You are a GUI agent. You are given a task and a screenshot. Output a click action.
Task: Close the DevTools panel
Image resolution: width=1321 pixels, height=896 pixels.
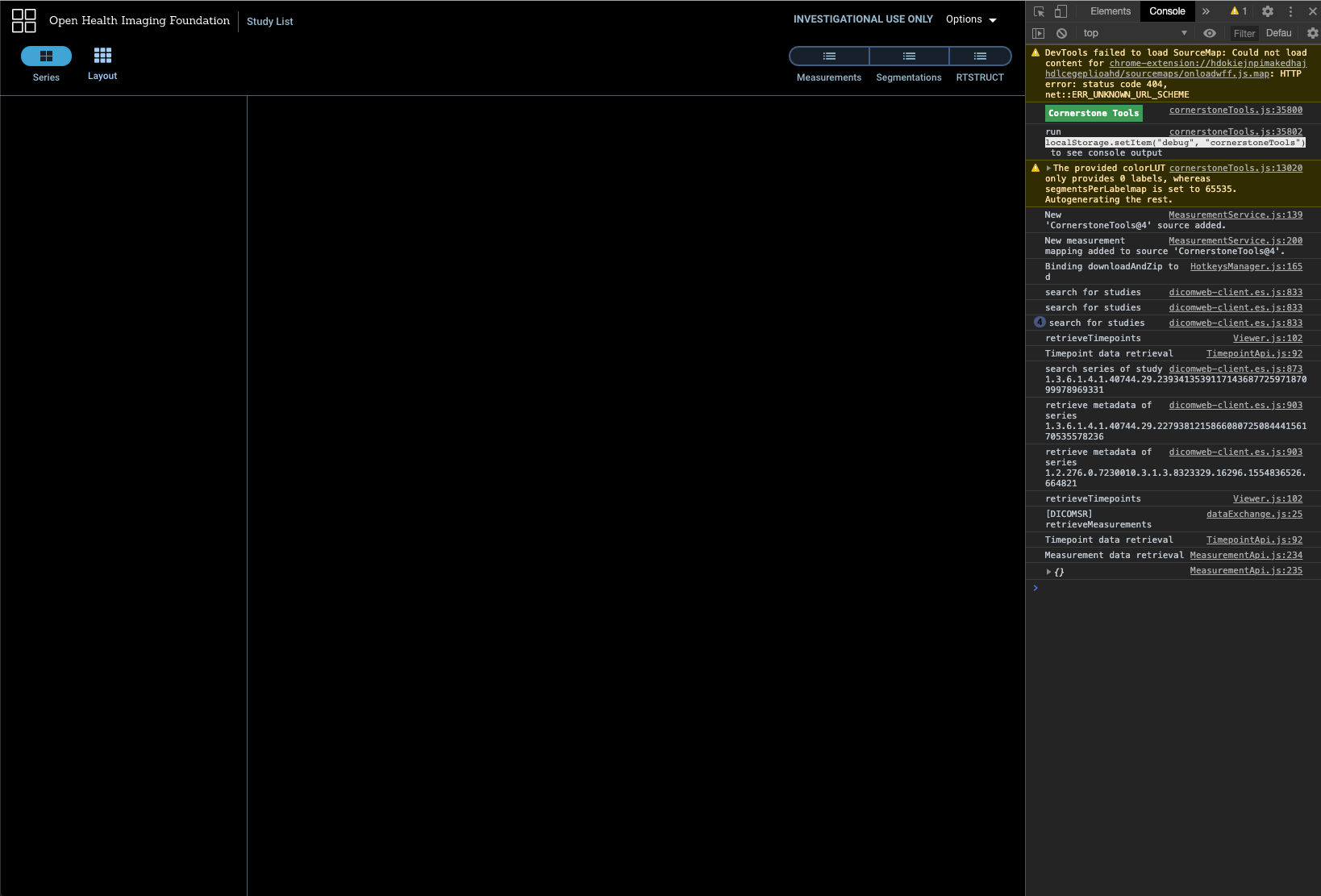(1312, 11)
